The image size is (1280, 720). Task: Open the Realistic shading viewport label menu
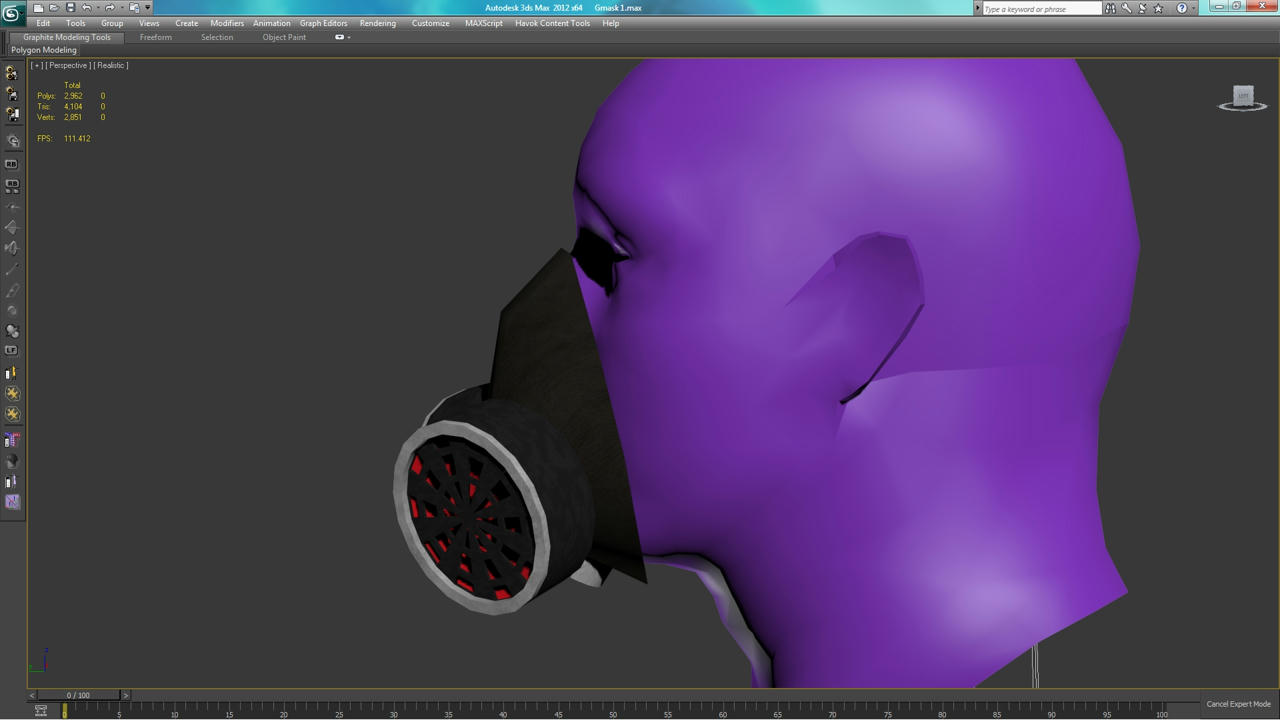[111, 65]
